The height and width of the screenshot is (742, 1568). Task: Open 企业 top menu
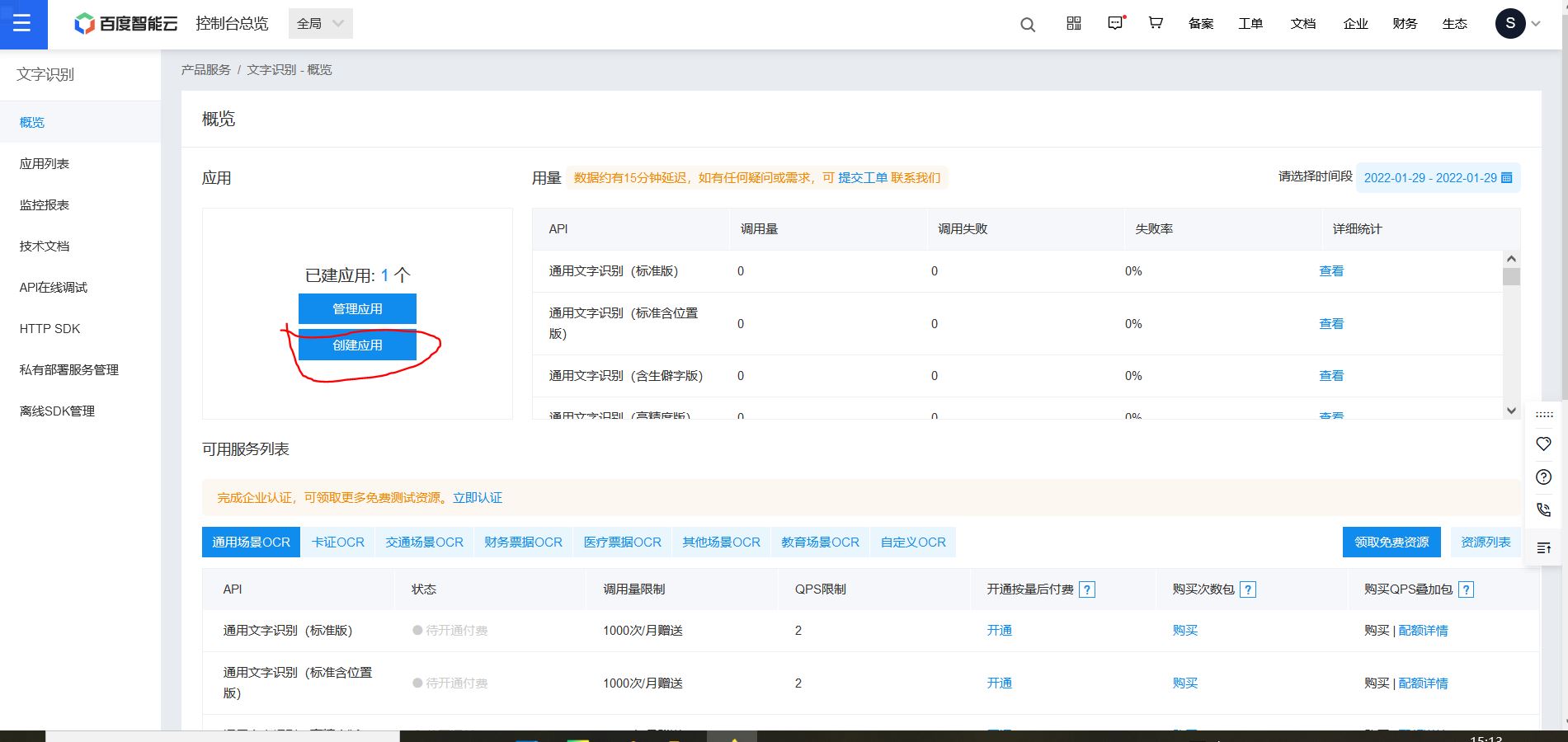pos(1356,24)
